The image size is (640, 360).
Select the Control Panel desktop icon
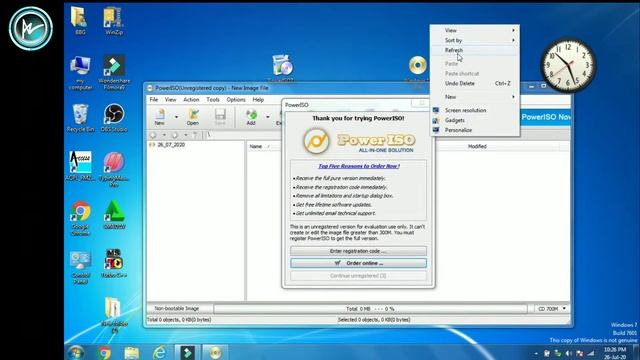coord(80,267)
